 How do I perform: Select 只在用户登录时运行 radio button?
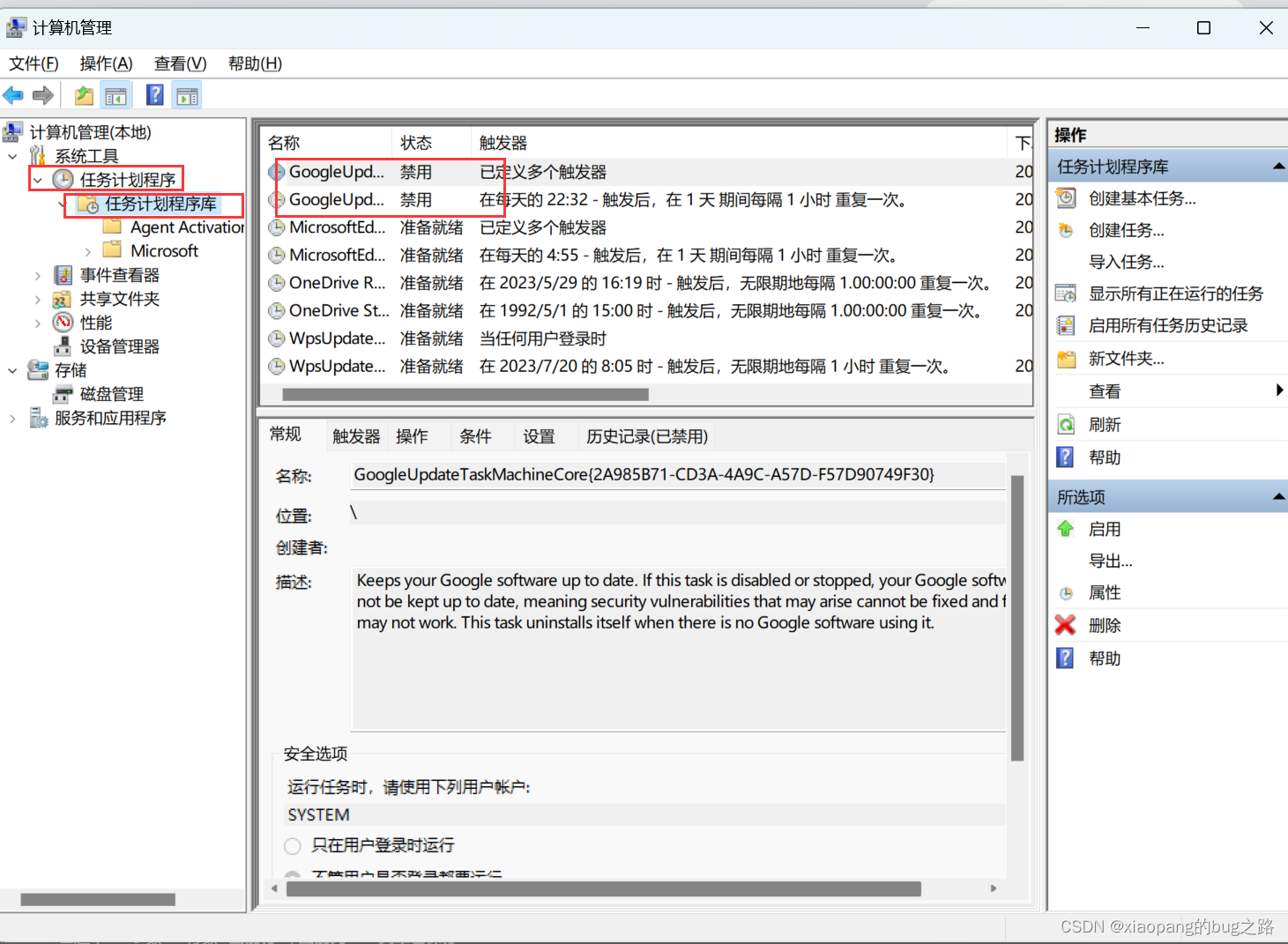pyautogui.click(x=293, y=846)
